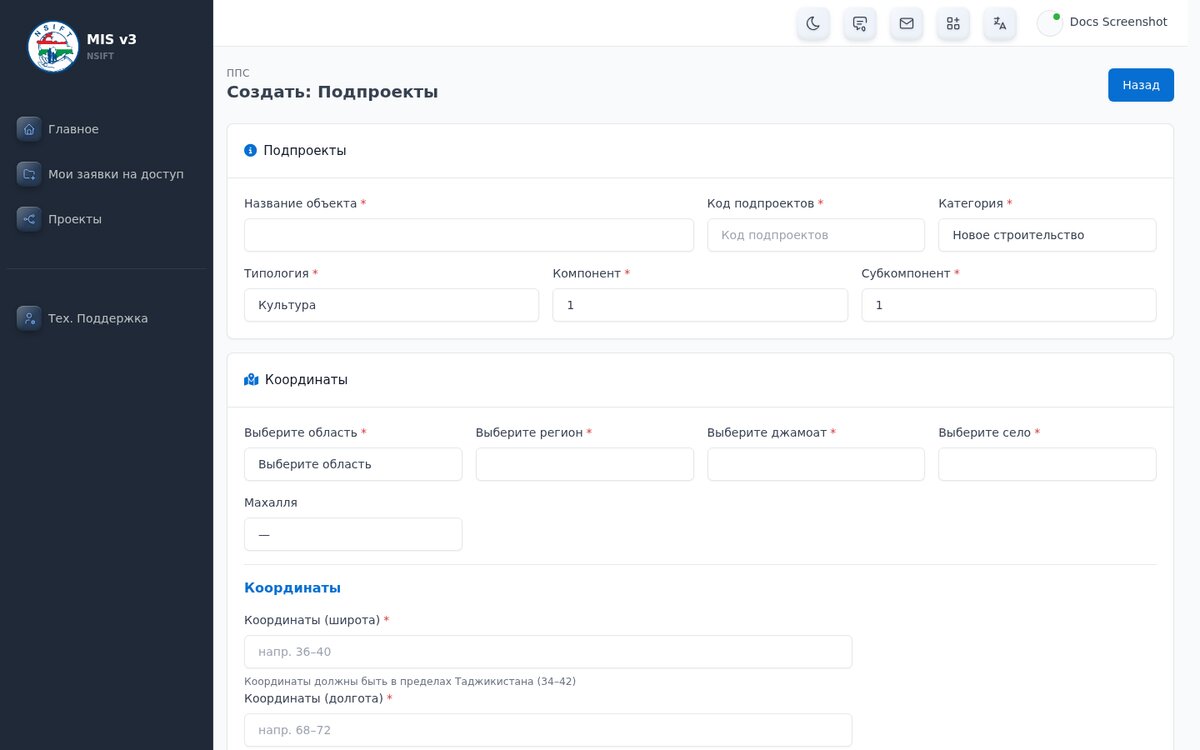The image size is (1200, 750).
Task: Click the MIS v3 title
Action: coord(112,39)
